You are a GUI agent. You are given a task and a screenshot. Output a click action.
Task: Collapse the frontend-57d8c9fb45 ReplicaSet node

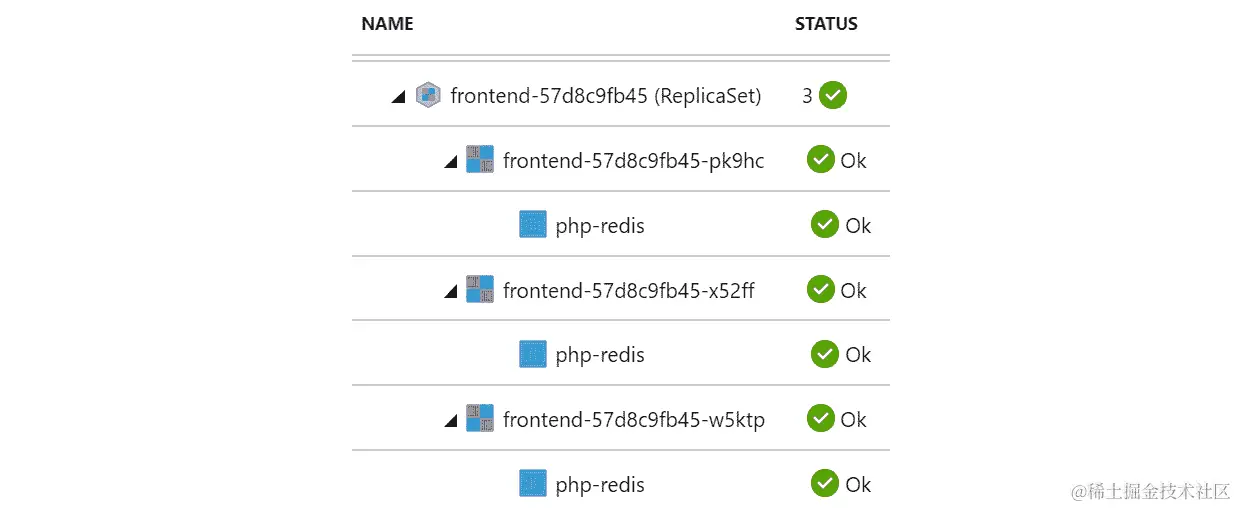tap(398, 98)
